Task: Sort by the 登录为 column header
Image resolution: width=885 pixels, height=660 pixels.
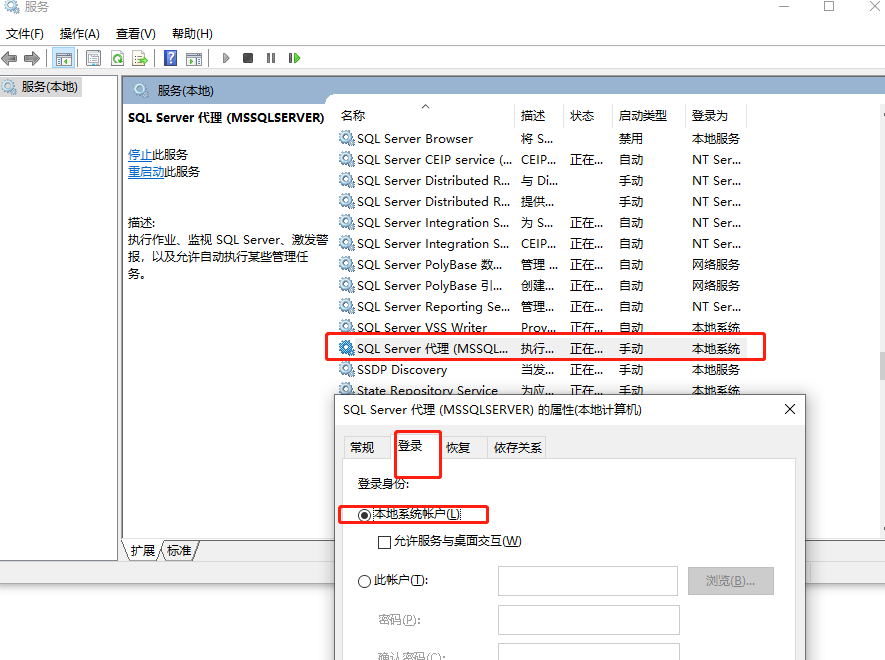Action: [x=715, y=115]
